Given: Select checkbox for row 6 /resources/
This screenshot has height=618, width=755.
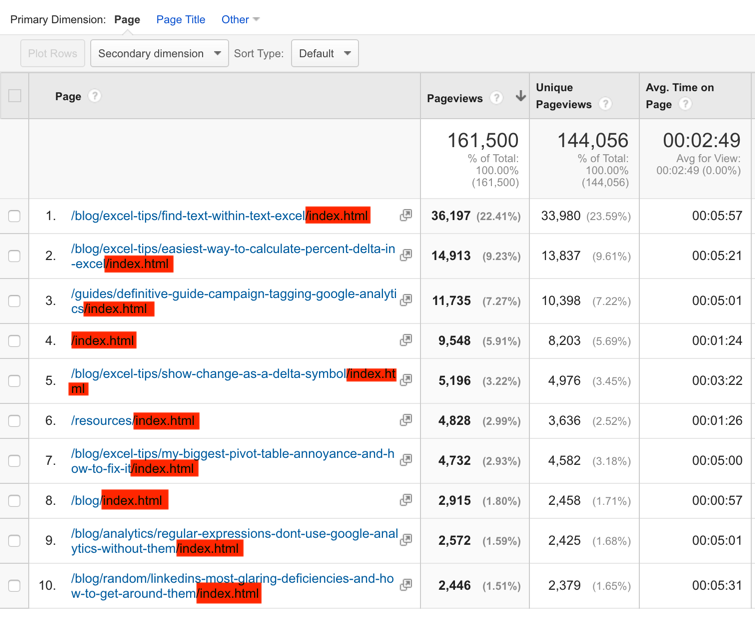Looking at the screenshot, I should (x=15, y=421).
